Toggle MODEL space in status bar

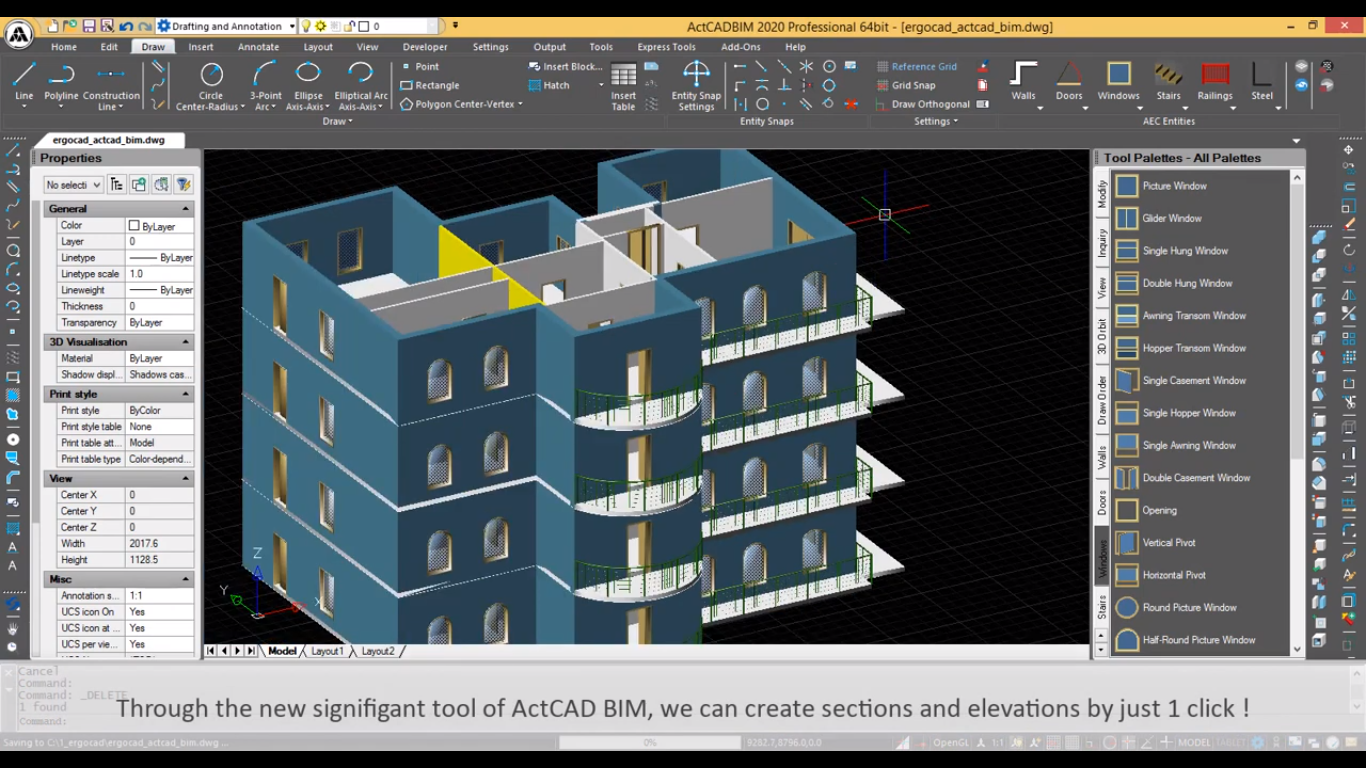[1194, 743]
